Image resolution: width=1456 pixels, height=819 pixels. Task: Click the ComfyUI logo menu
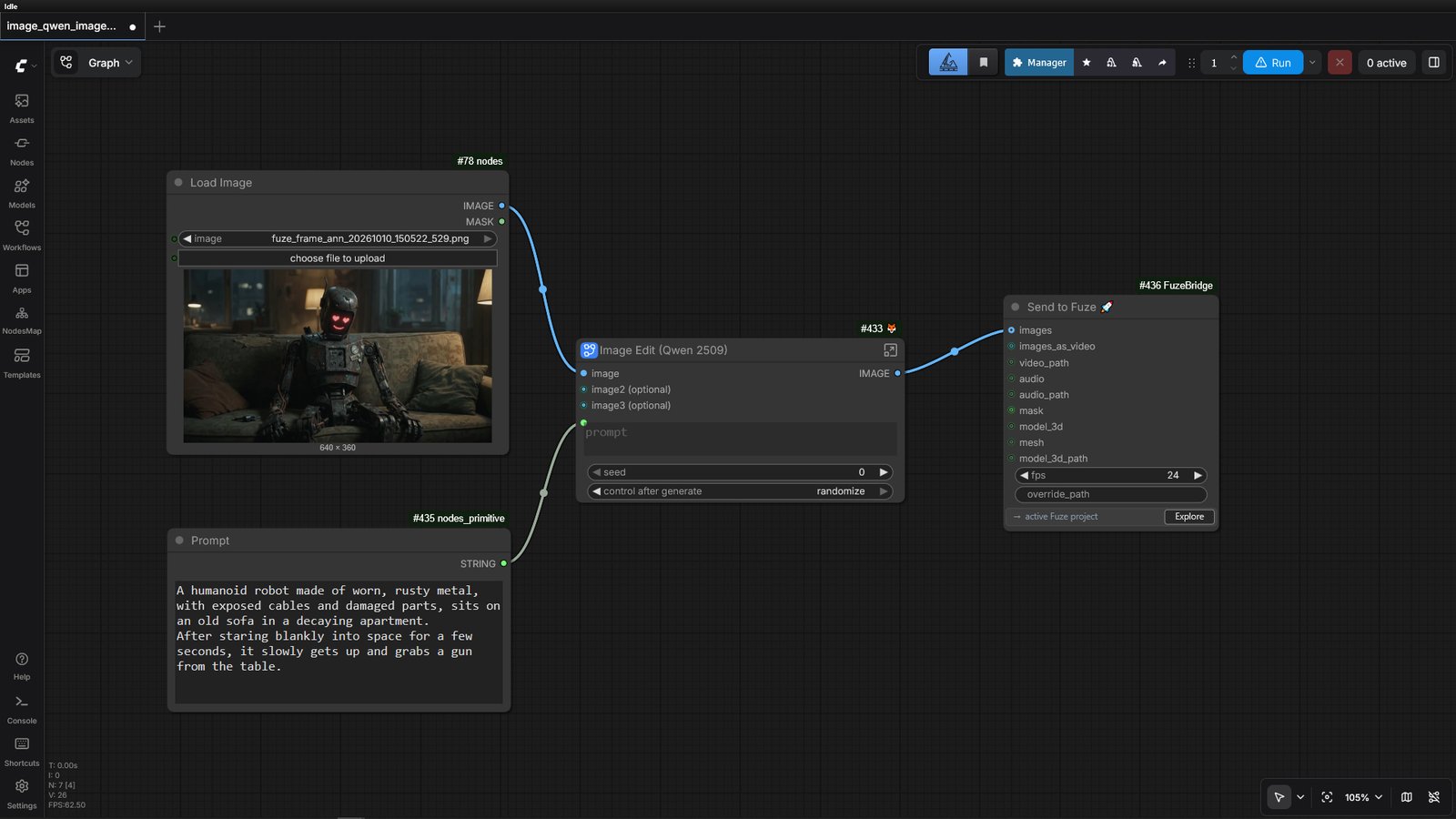[x=25, y=66]
